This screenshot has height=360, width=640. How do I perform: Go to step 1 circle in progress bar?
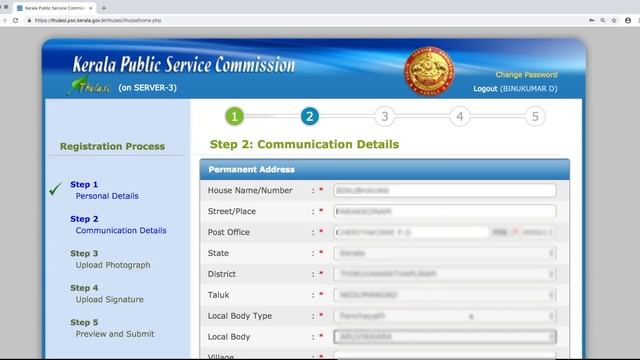click(x=234, y=116)
